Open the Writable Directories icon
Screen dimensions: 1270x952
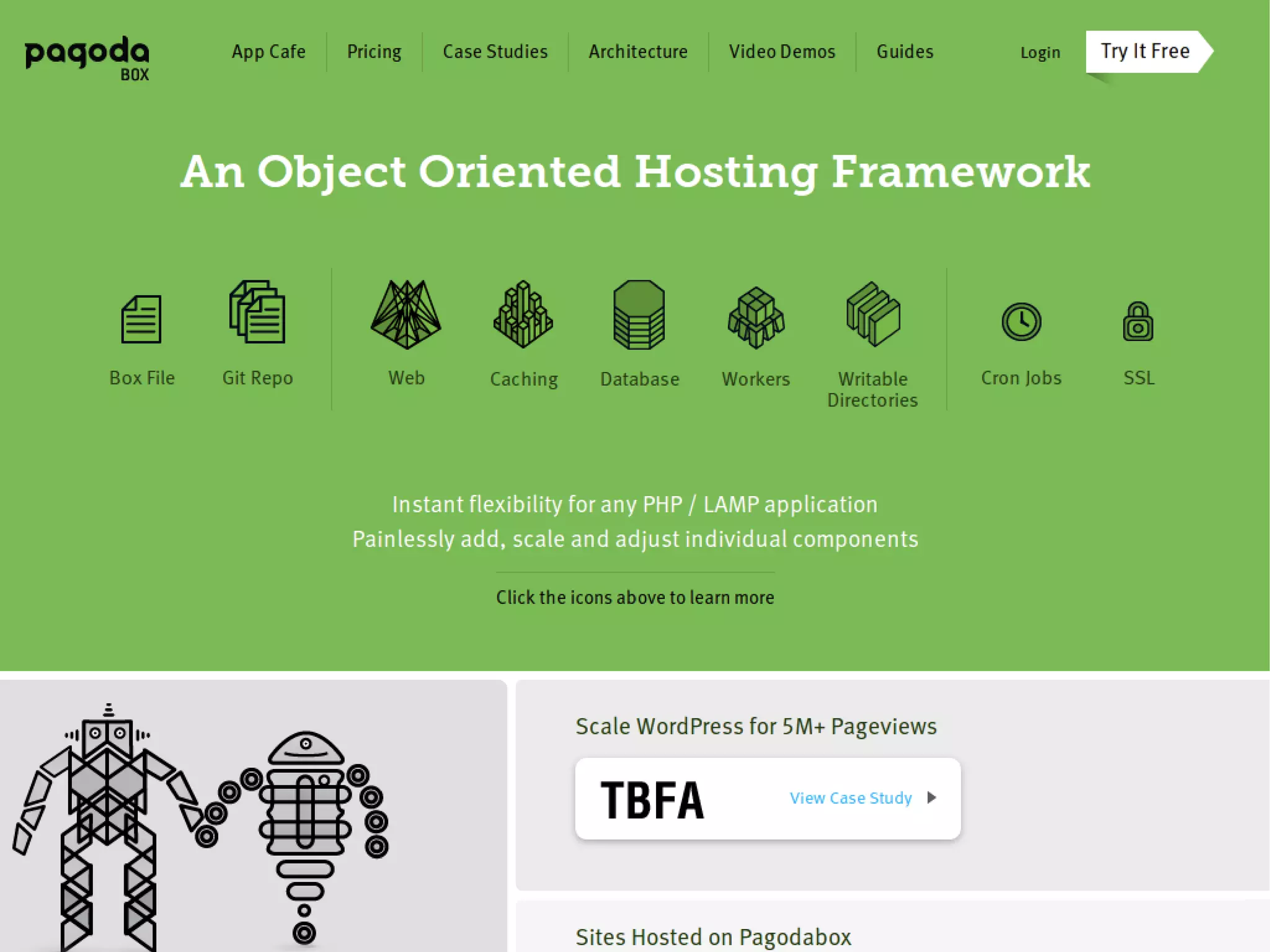click(873, 314)
